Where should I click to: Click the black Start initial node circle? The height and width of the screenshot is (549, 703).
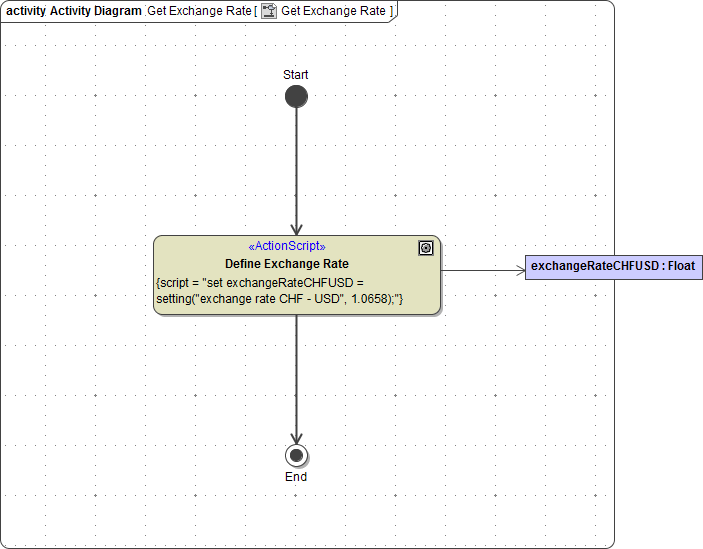(296, 97)
